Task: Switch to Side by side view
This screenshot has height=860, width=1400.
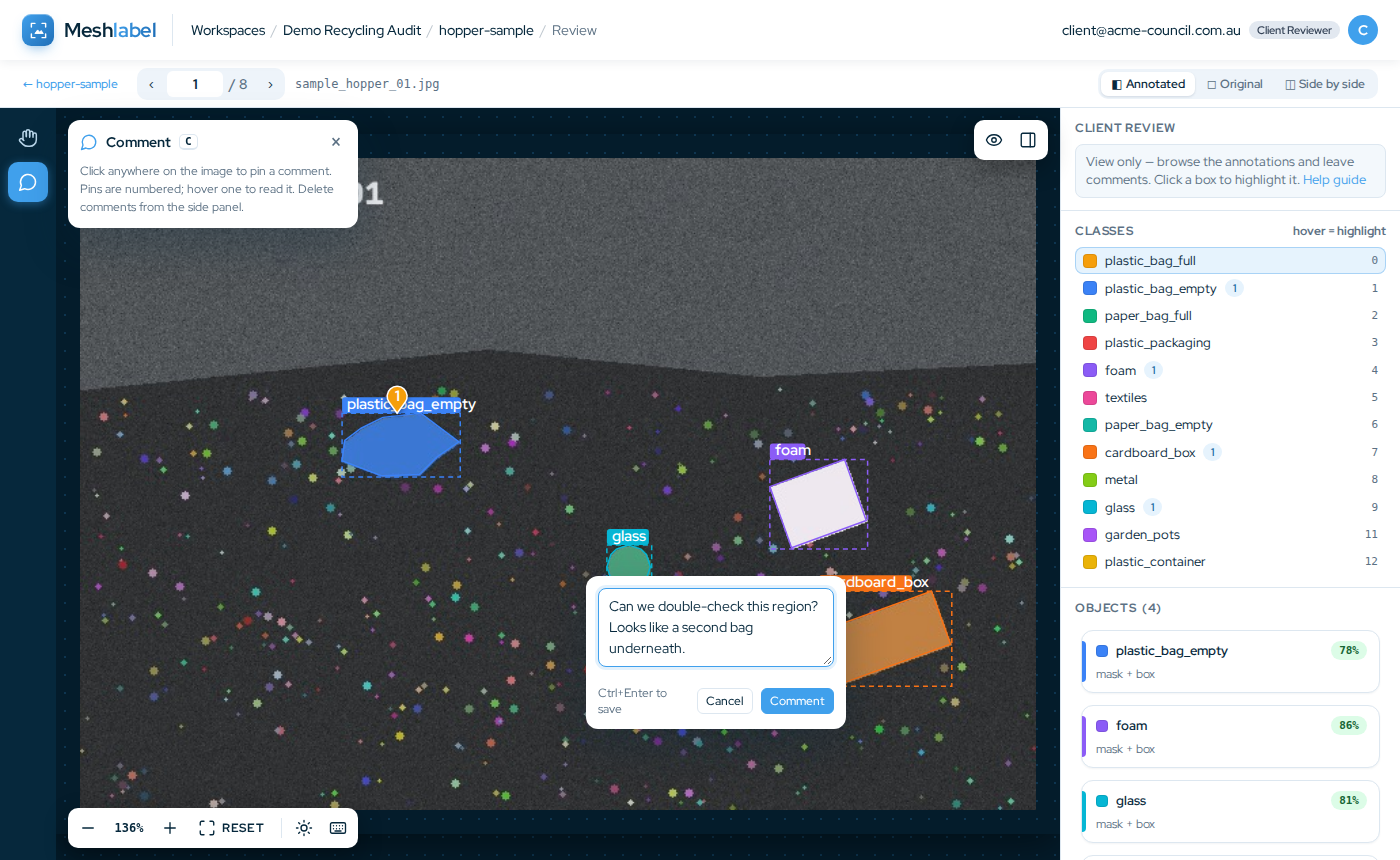Action: point(1325,84)
